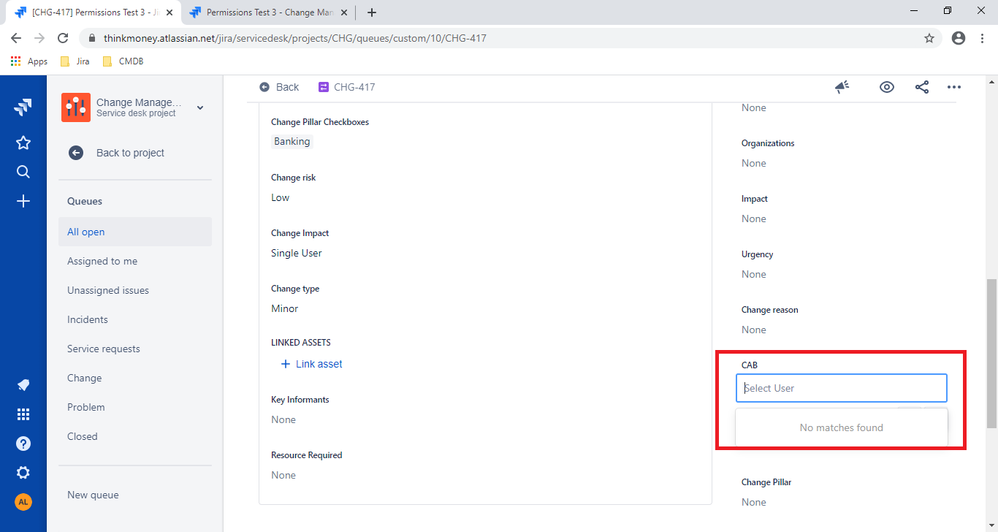
Task: Toggle the watch issue eye icon
Action: click(x=887, y=87)
